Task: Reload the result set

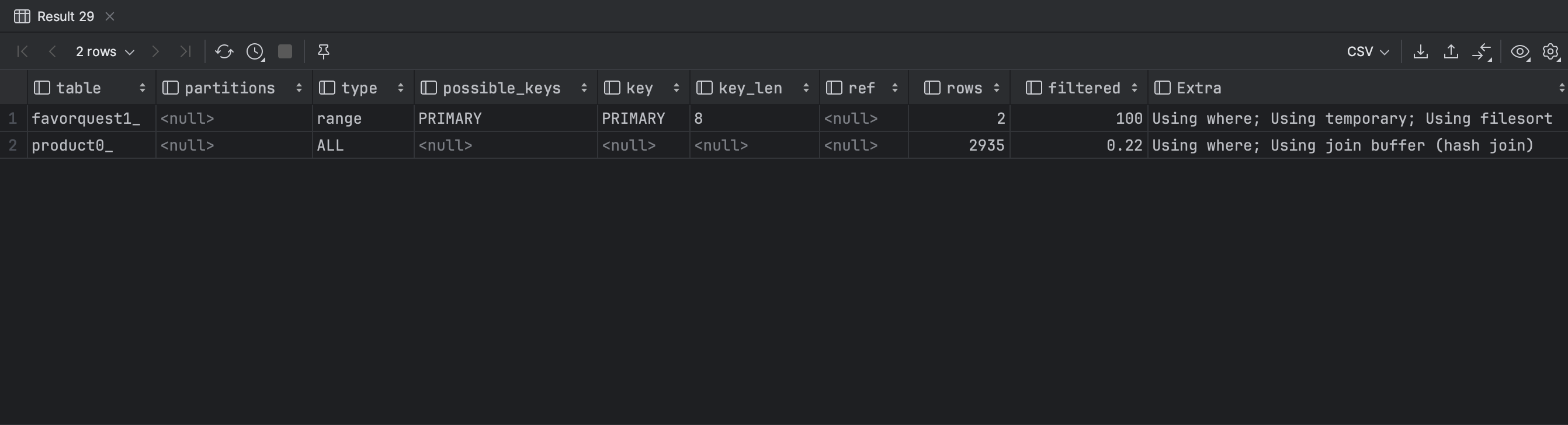Action: (224, 52)
